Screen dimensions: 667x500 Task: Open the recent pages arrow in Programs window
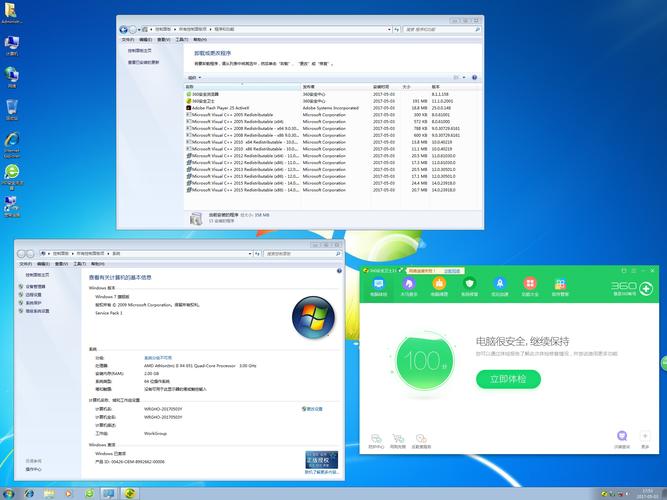pyautogui.click(x=139, y=30)
